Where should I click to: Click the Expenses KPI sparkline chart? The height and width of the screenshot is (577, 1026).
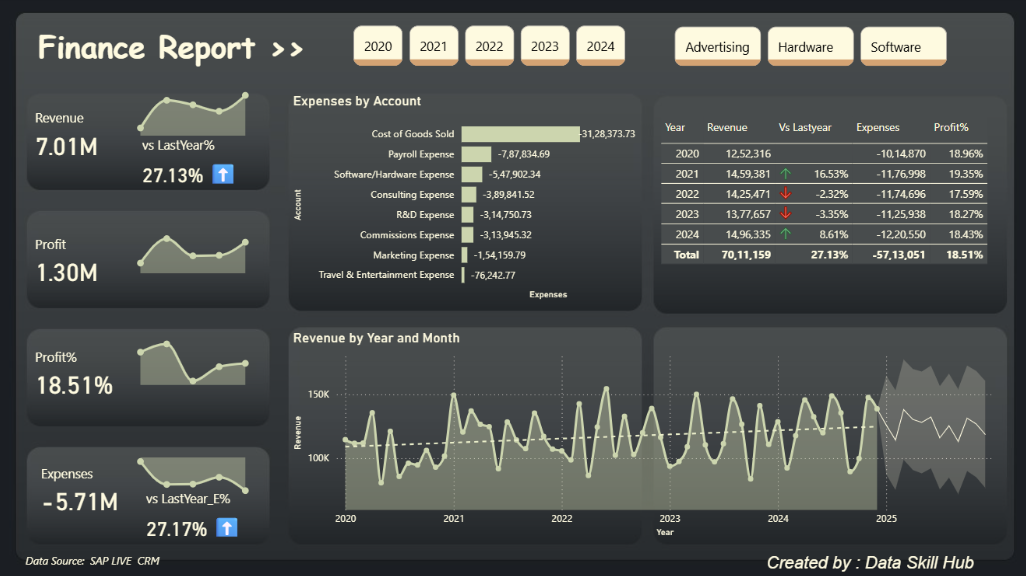pos(193,475)
